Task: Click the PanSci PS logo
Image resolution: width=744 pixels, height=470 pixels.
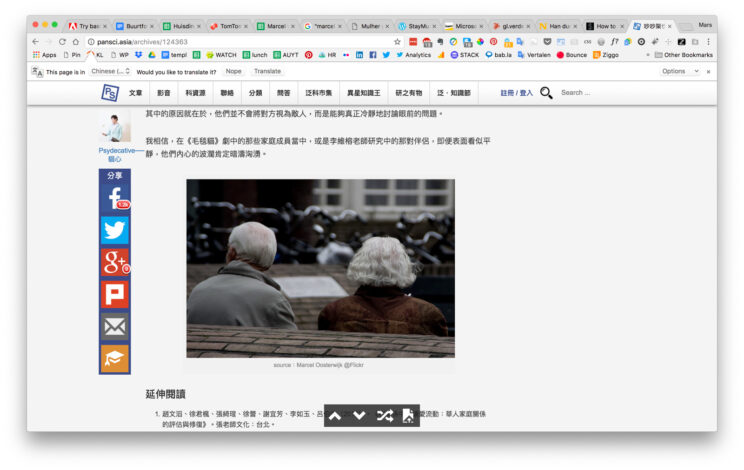Action: coord(109,93)
